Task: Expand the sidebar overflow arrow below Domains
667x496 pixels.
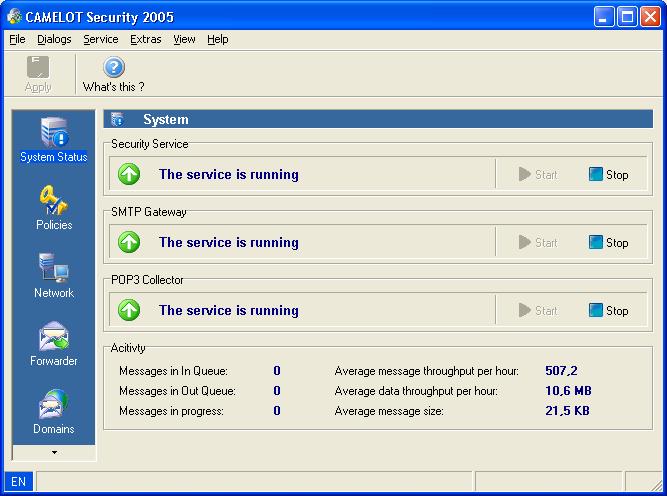Action: click(54, 452)
